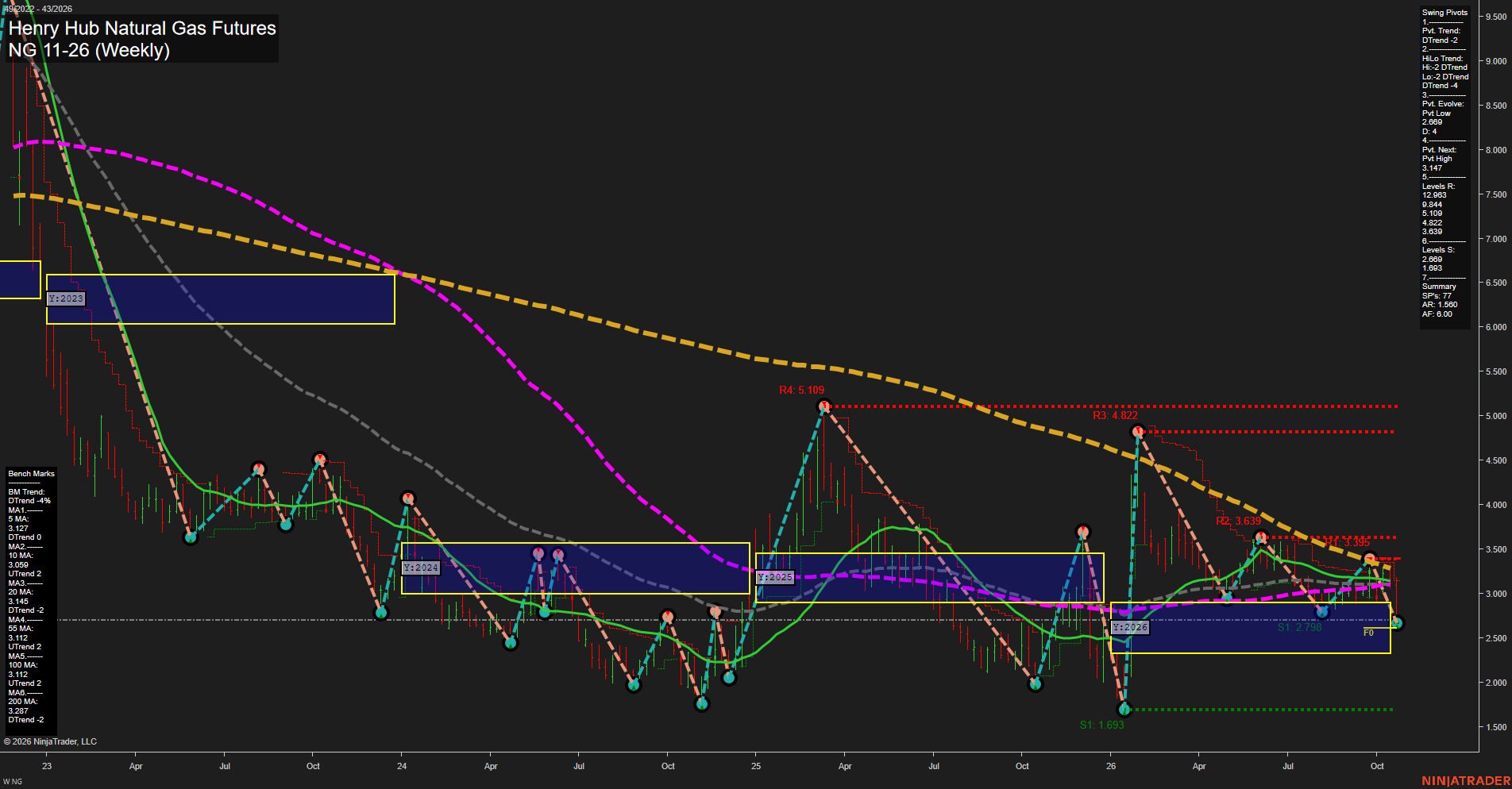The width and height of the screenshot is (1512, 789).
Task: Select the S1: 2.798 support label
Action: 1300,627
